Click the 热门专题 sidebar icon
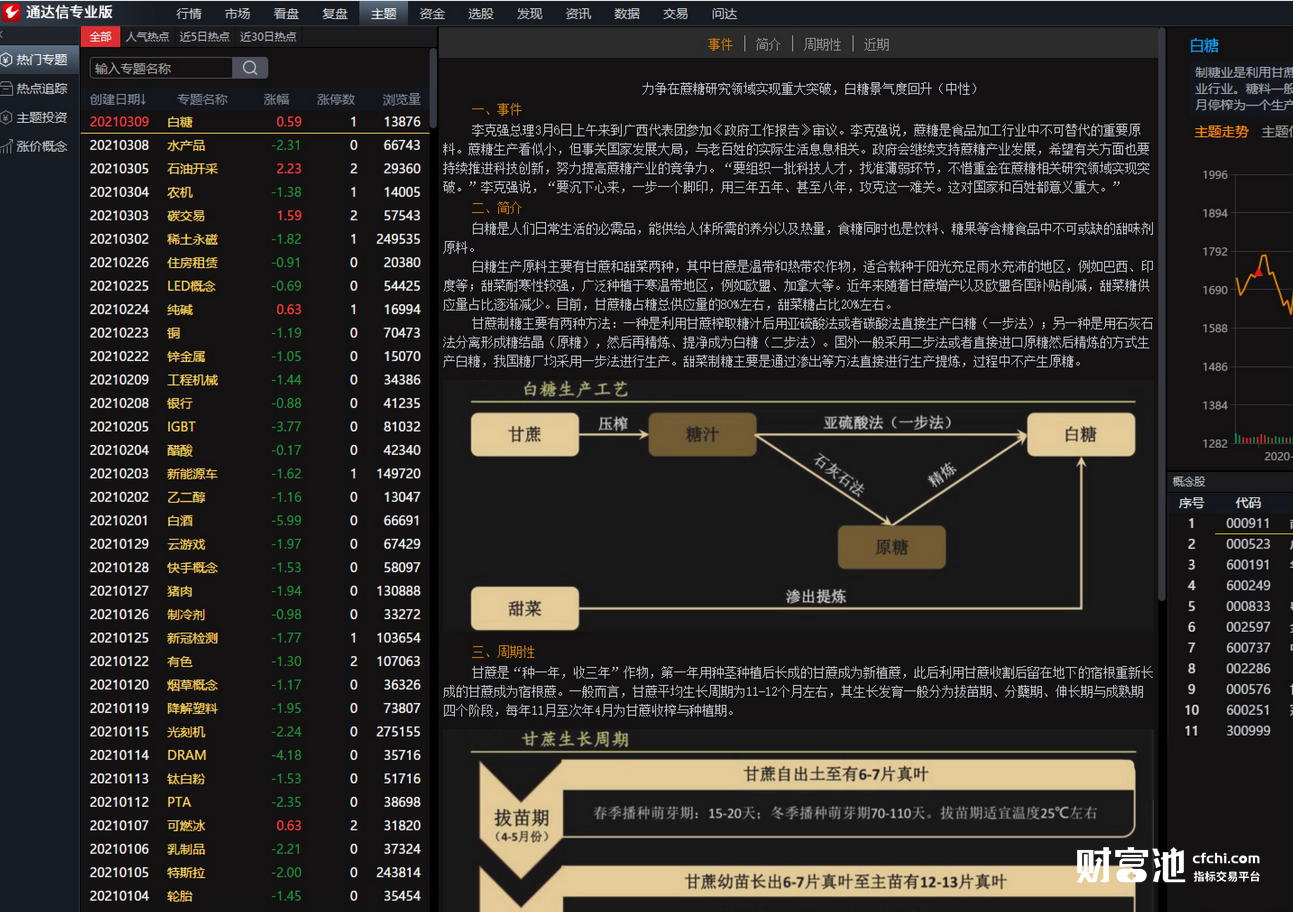 (x=7, y=60)
